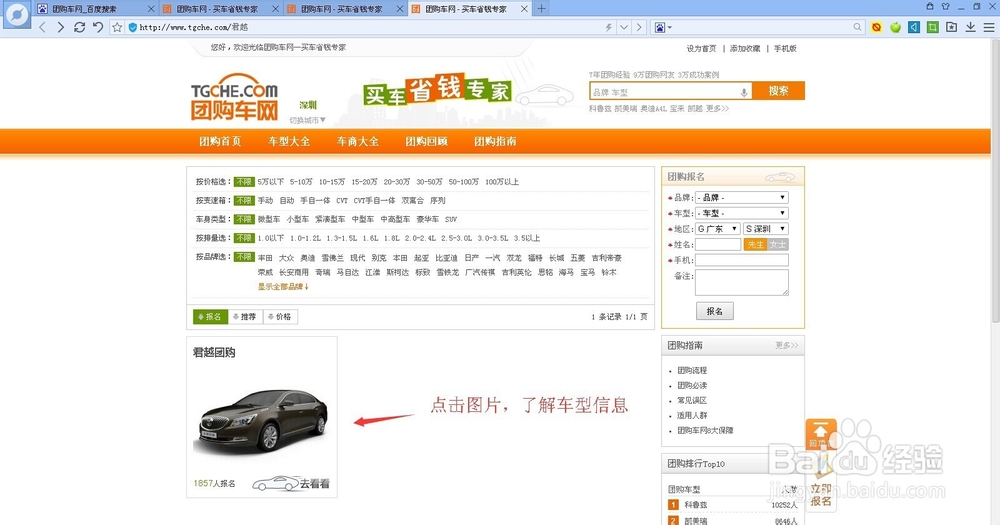Filter by 10-15万 price range
Viewport: 1000px width, 525px height.
point(332,182)
